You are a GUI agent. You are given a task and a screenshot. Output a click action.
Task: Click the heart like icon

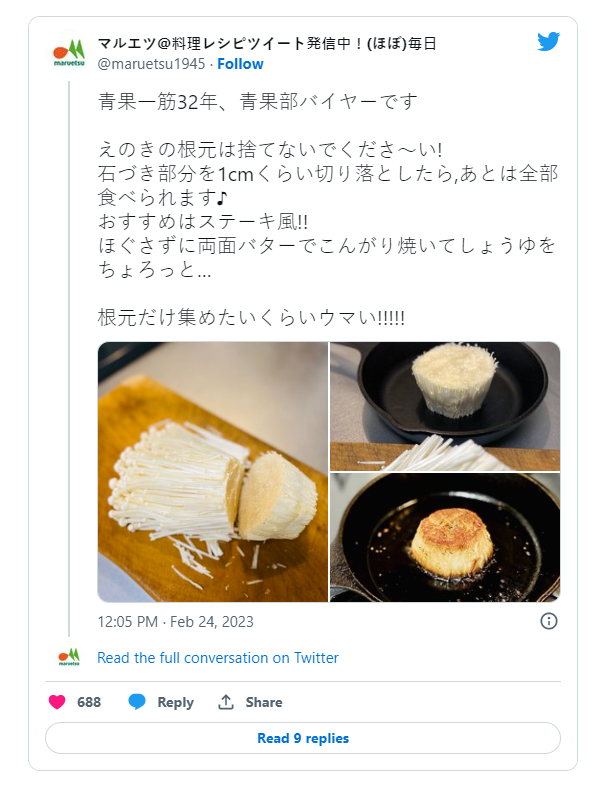point(58,702)
